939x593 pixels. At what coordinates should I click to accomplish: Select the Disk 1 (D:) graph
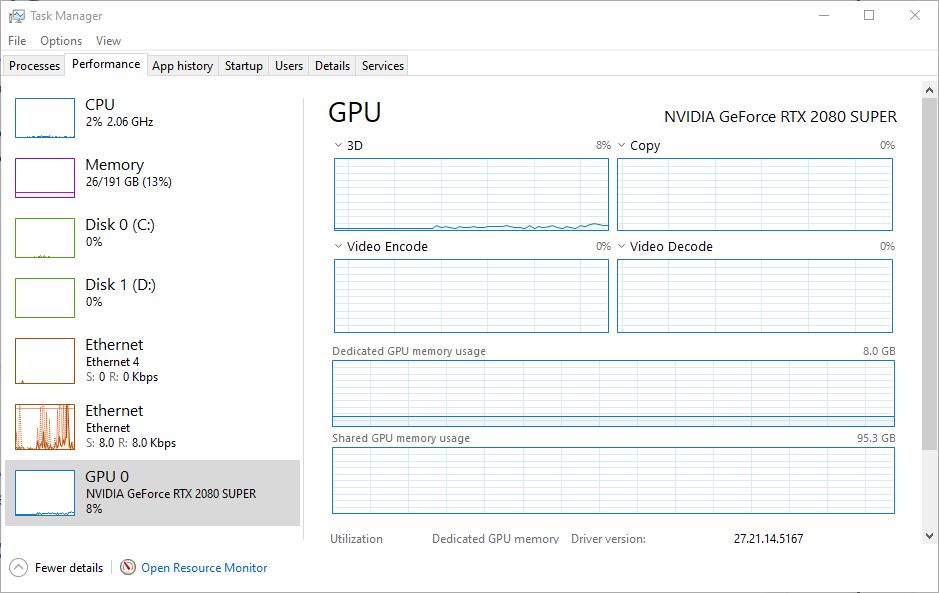tap(44, 297)
